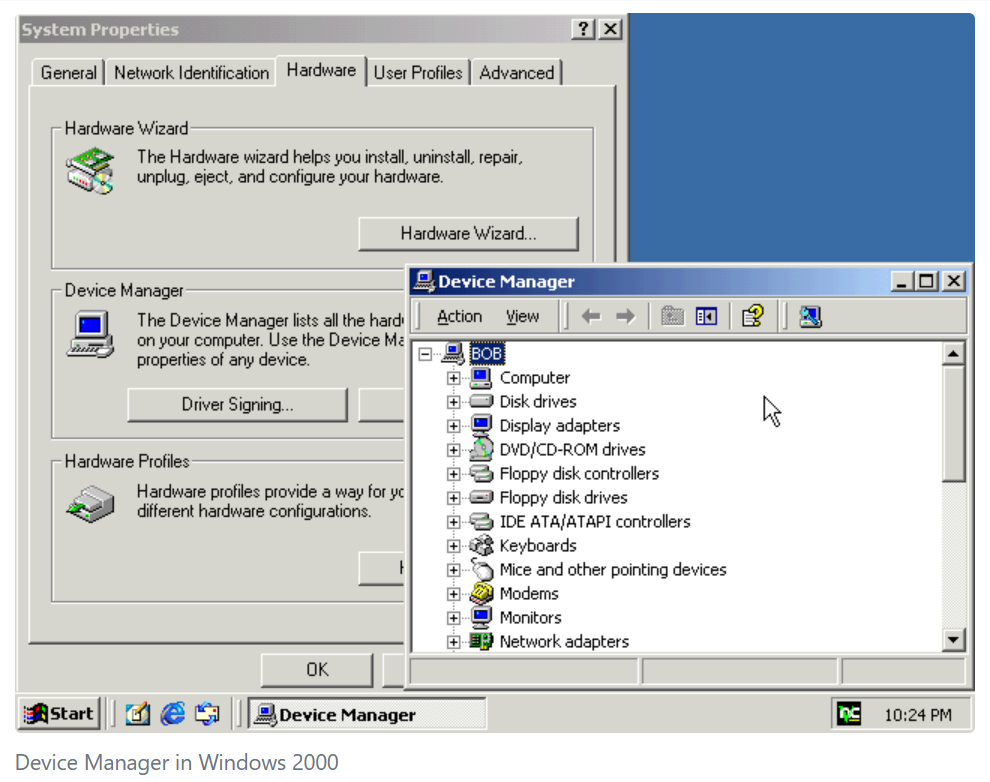The width and height of the screenshot is (990, 782).
Task: Click Device Manager taskbar button
Action: [x=367, y=714]
